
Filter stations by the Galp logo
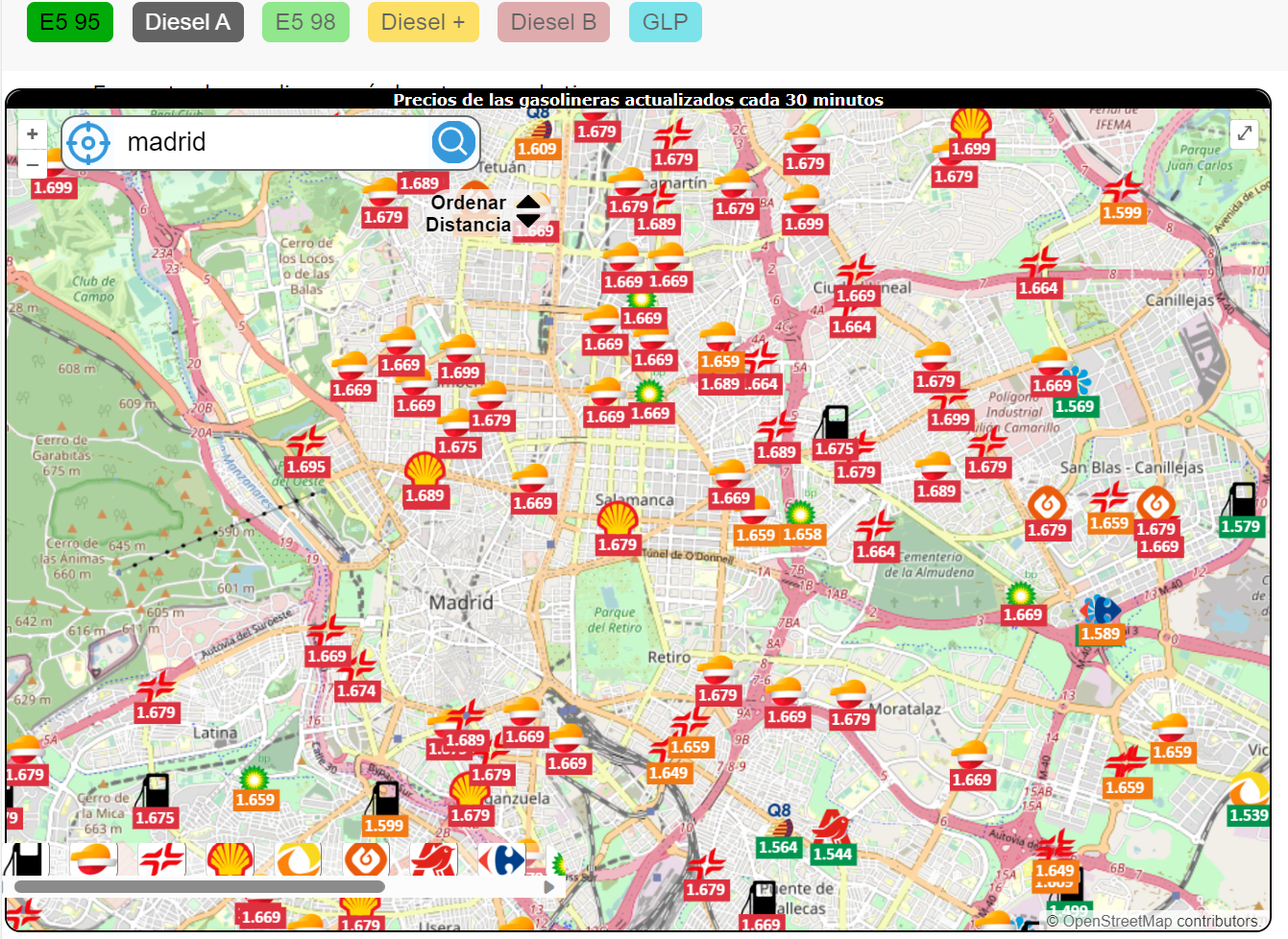tap(367, 859)
